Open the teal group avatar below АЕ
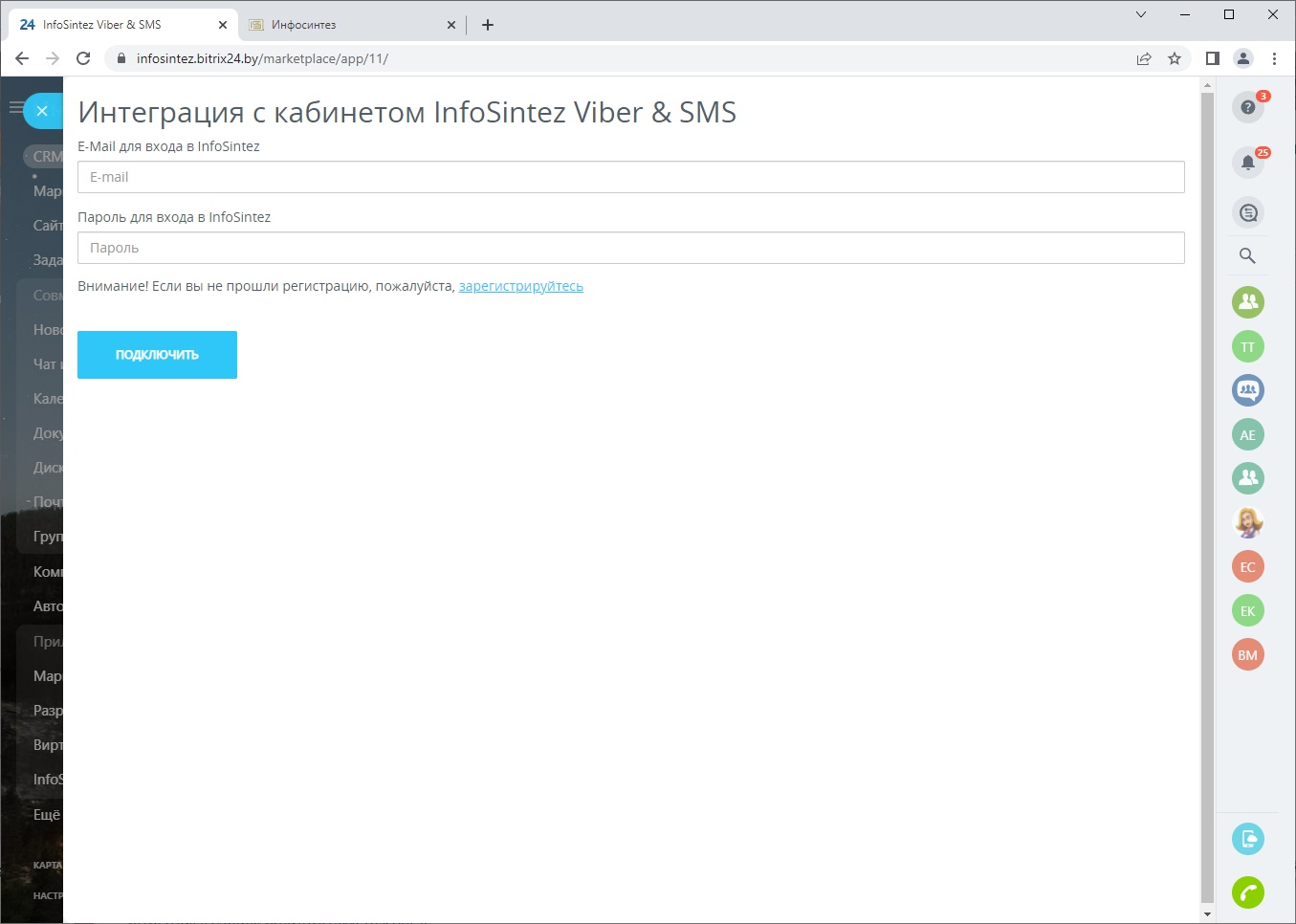 (1248, 478)
